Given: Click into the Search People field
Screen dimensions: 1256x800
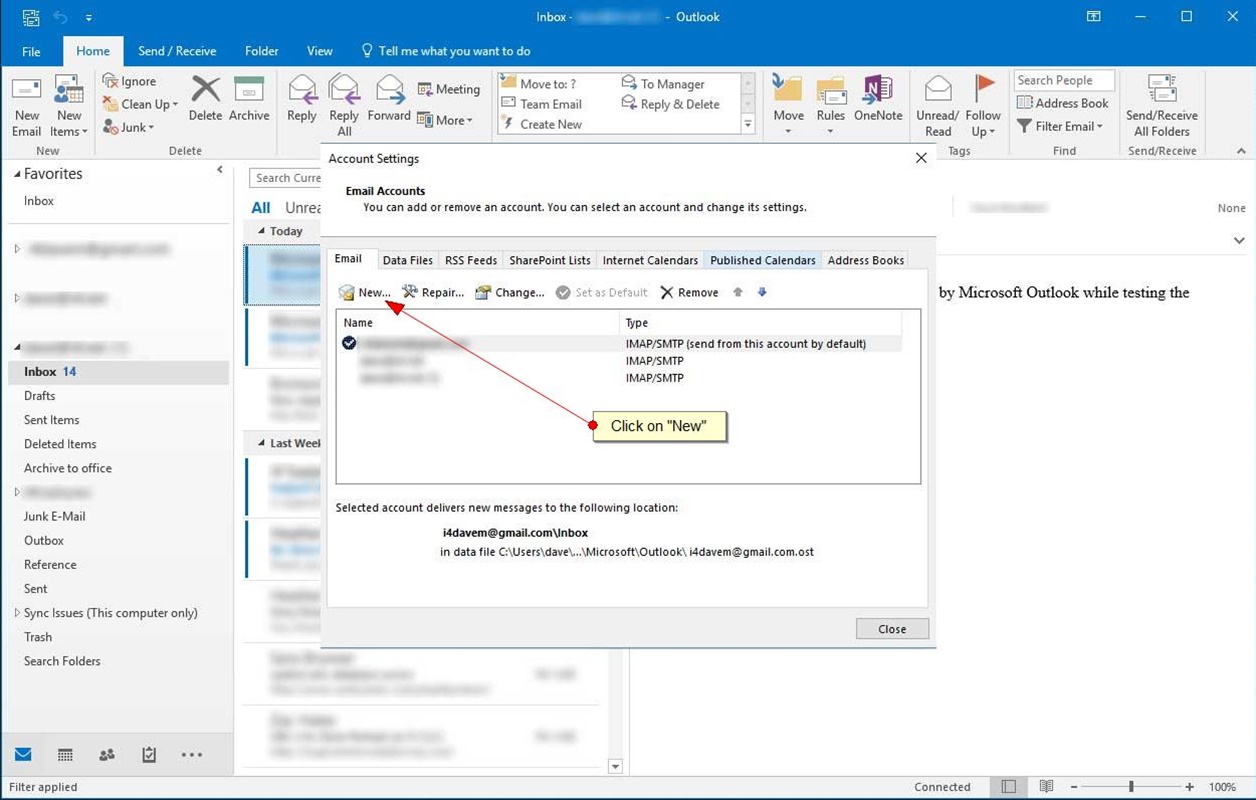Looking at the screenshot, I should tap(1064, 81).
